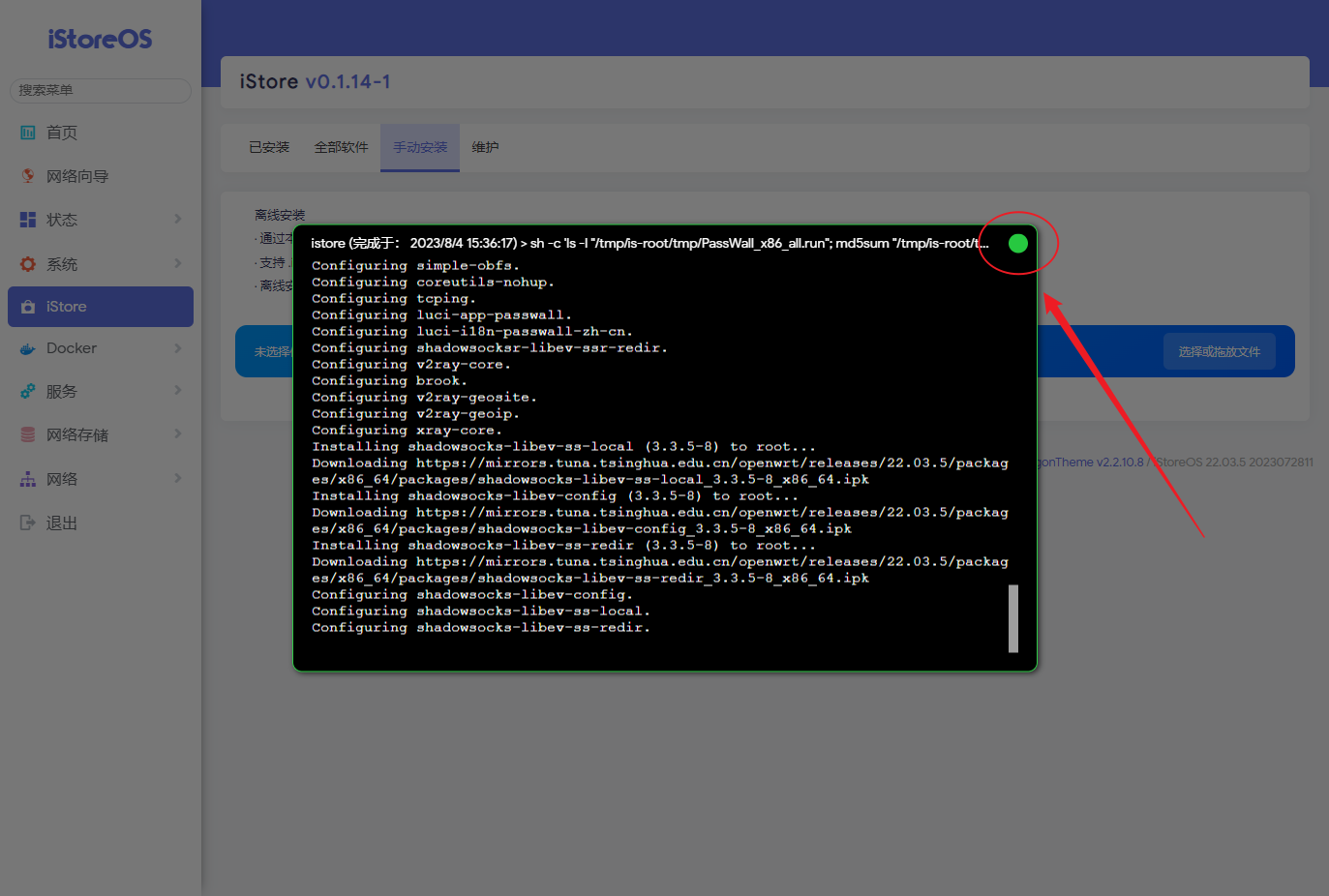
Task: Click the 服务 services icon
Action: [28, 392]
